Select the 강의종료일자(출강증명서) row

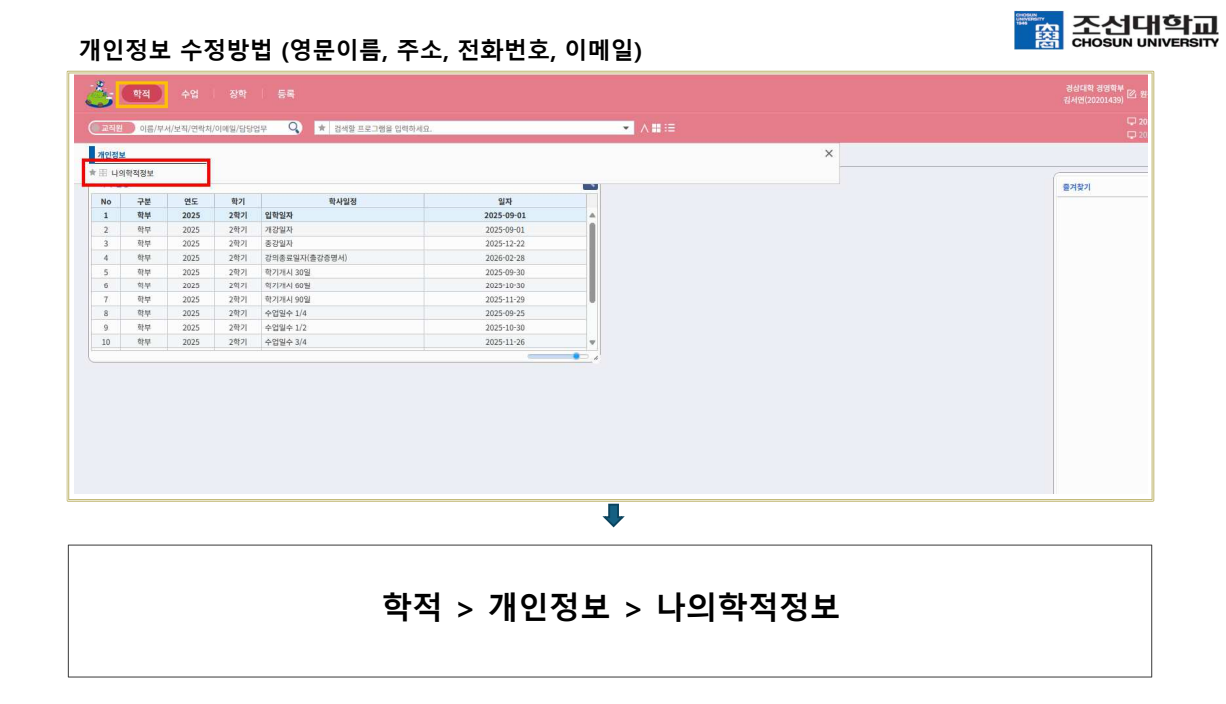point(338,257)
